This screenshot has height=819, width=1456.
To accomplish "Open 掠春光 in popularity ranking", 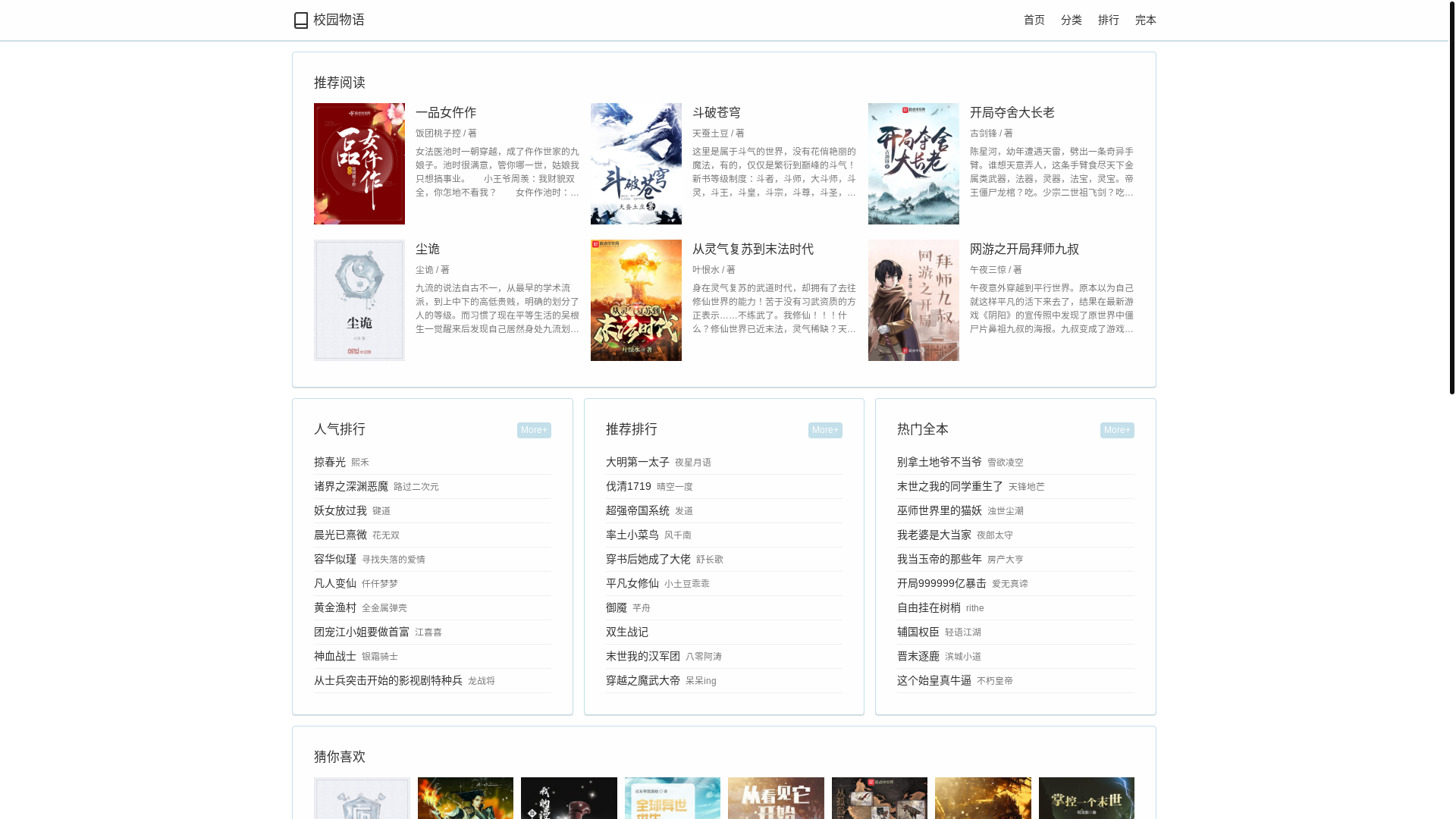I will coord(330,462).
